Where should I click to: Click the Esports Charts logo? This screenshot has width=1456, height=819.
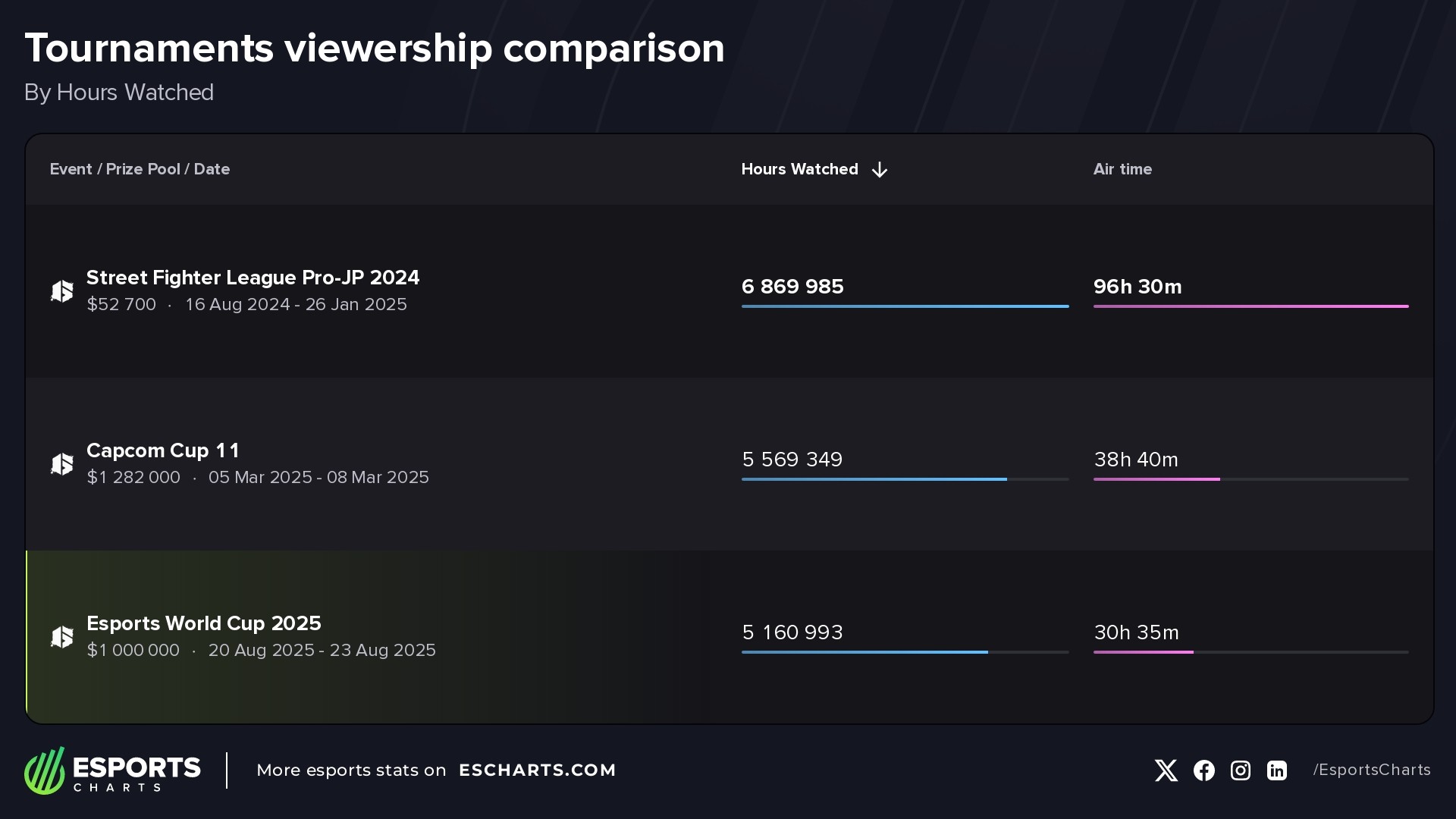[x=112, y=770]
